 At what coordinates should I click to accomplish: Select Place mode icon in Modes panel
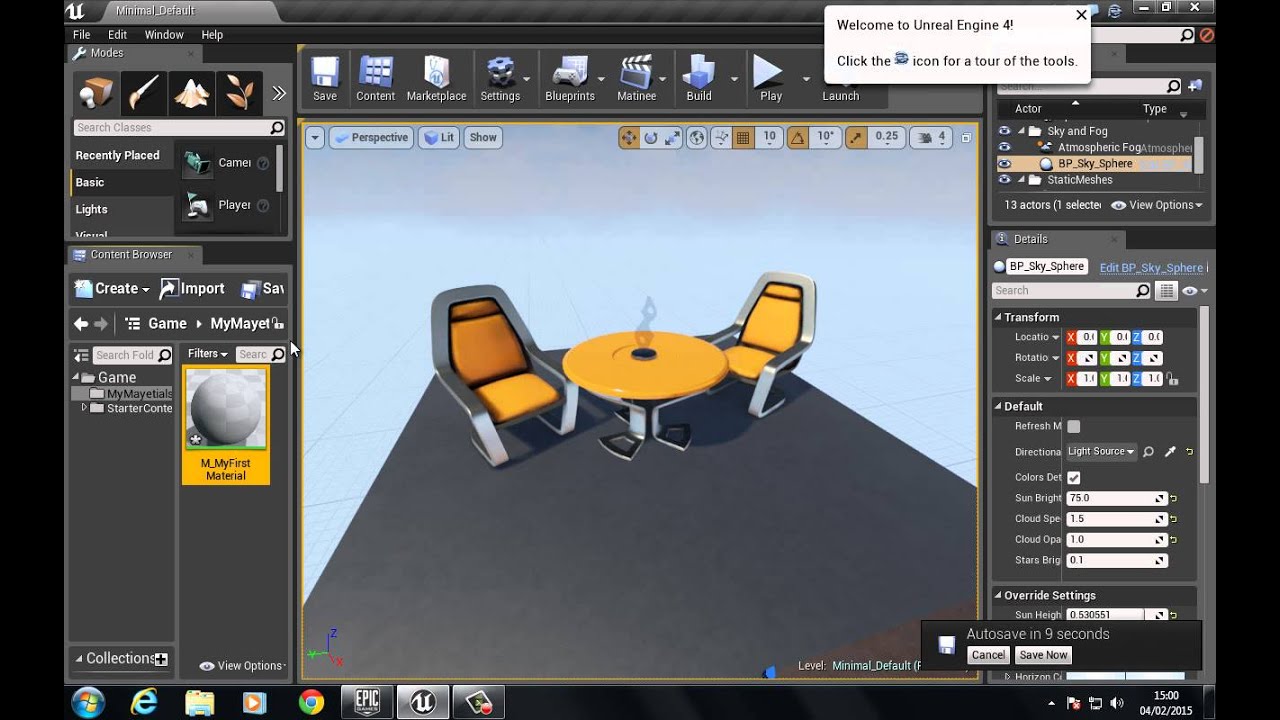97,93
